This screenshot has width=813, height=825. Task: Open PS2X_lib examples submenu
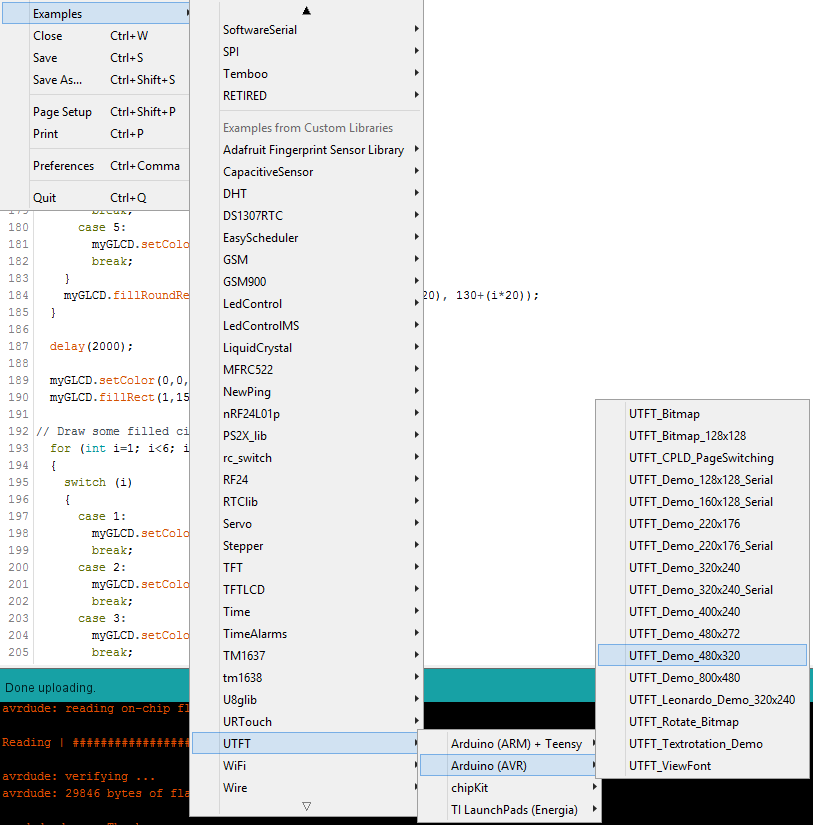(x=306, y=436)
